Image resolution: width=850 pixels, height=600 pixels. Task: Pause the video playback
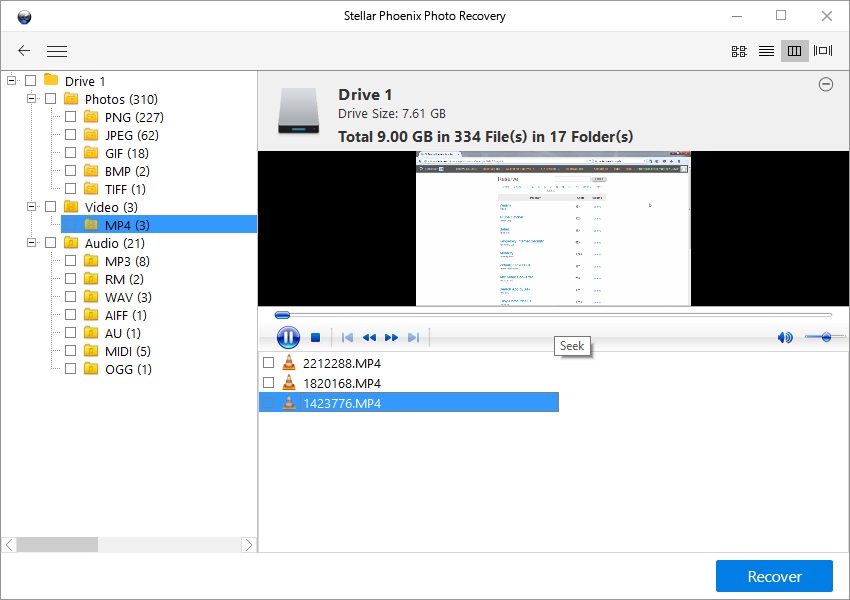click(287, 337)
